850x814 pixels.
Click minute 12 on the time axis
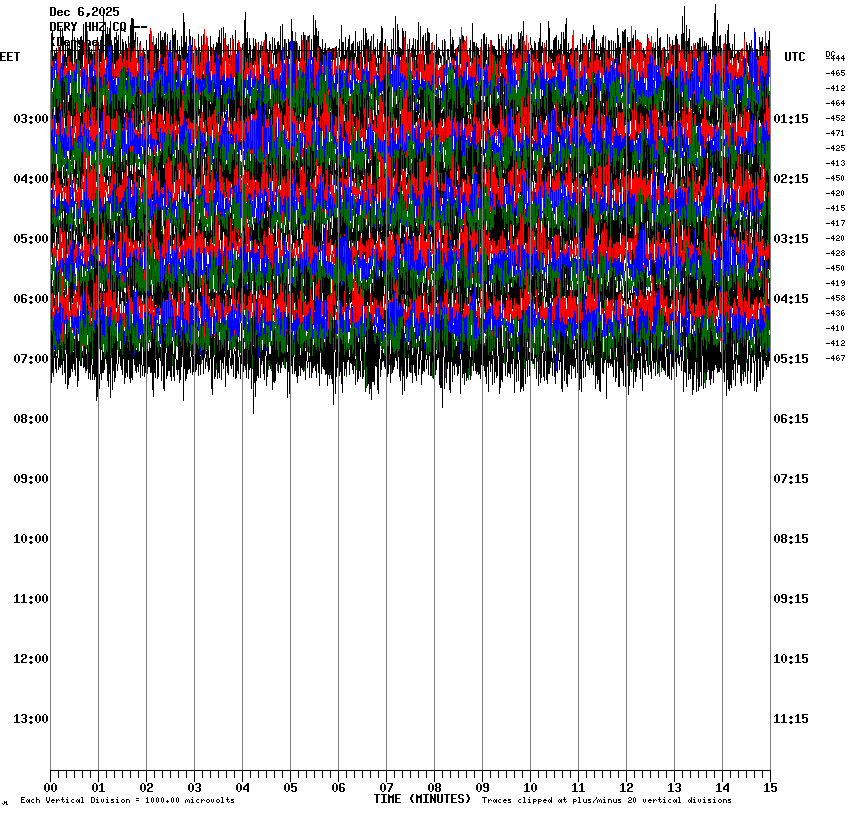tap(626, 787)
